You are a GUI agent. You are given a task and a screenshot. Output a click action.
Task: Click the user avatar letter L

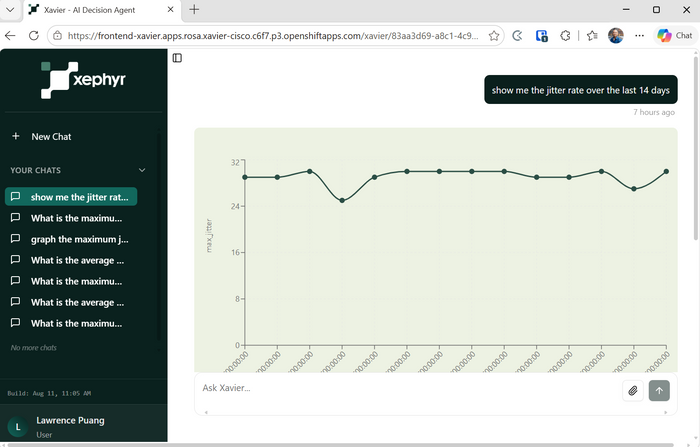coord(18,427)
